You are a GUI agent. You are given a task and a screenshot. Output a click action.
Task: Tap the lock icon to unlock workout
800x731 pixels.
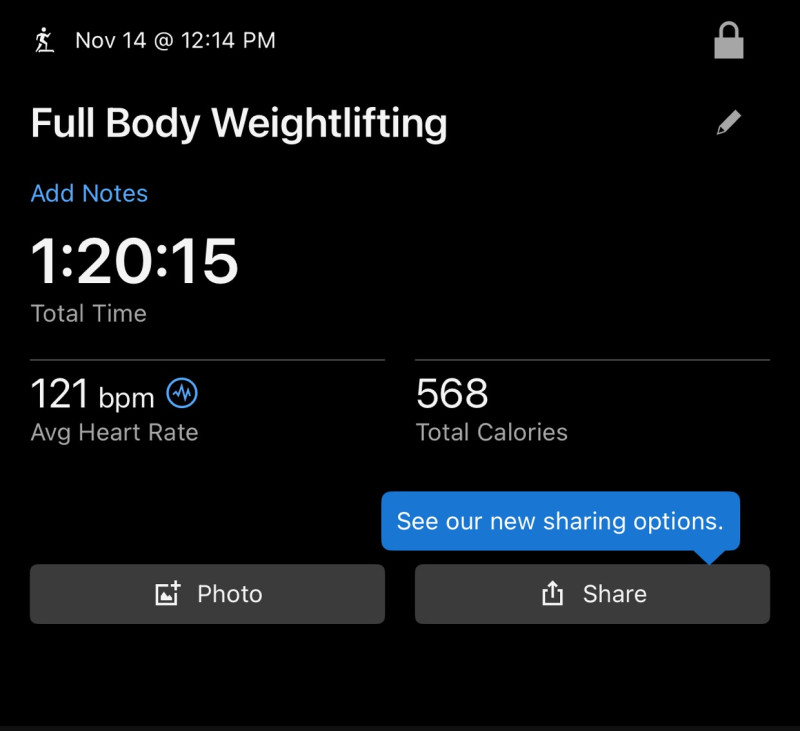(x=729, y=40)
